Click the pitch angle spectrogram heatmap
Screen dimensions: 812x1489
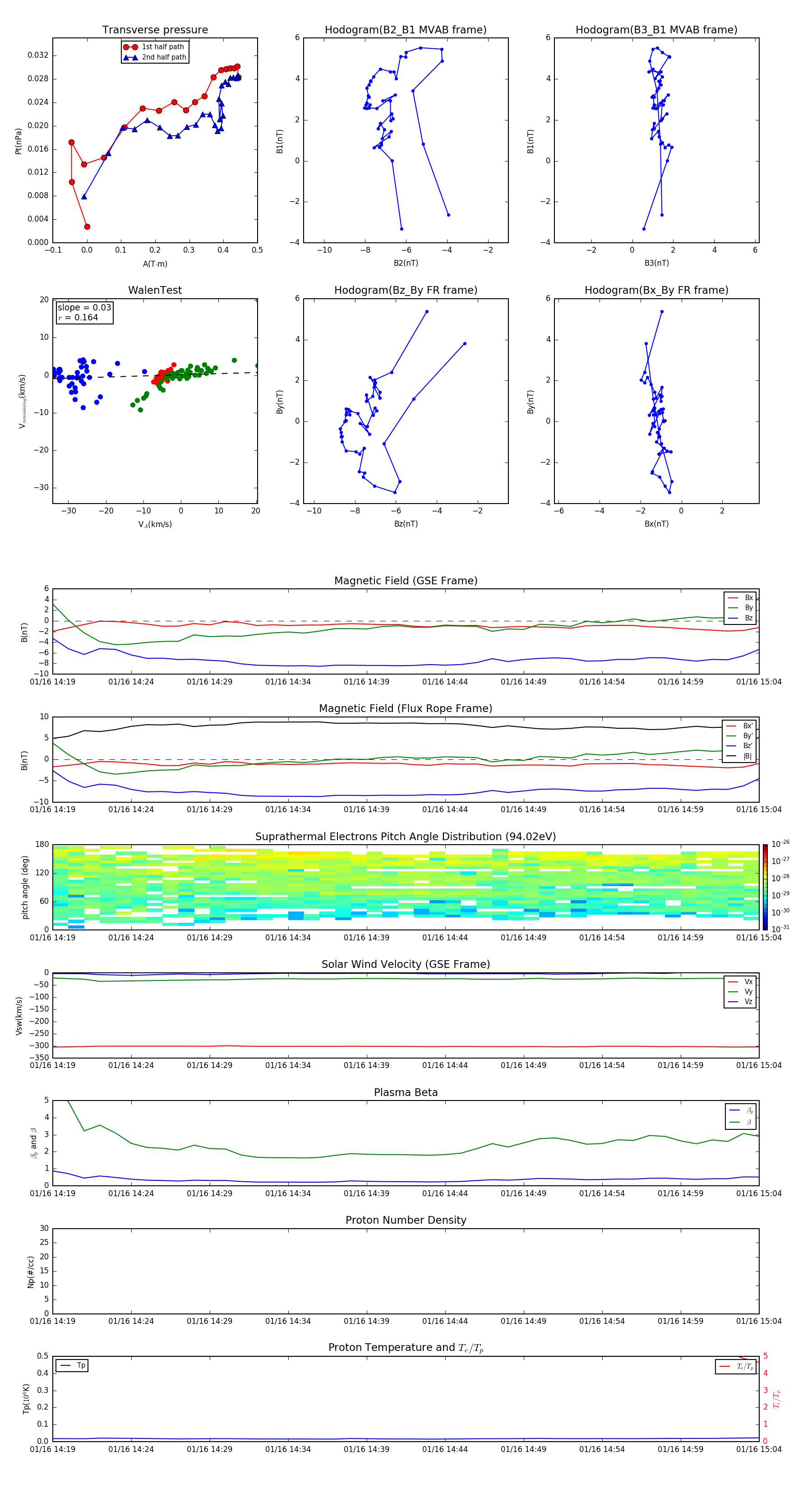coord(406,887)
